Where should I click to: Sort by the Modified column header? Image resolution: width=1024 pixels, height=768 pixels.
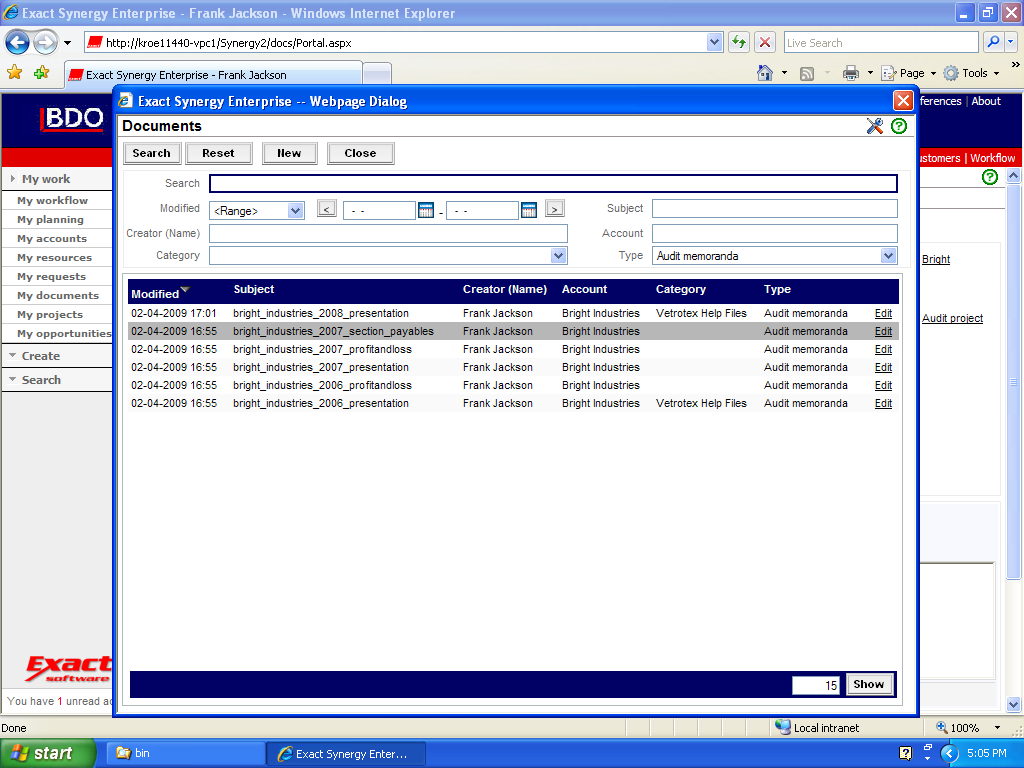click(x=155, y=294)
